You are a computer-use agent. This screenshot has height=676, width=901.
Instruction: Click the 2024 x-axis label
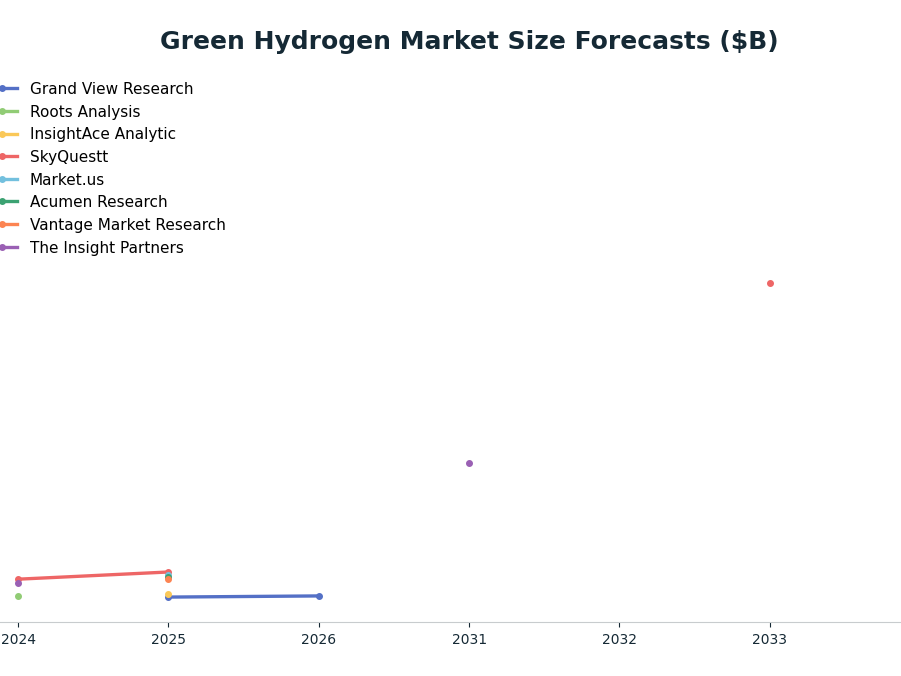(18, 639)
